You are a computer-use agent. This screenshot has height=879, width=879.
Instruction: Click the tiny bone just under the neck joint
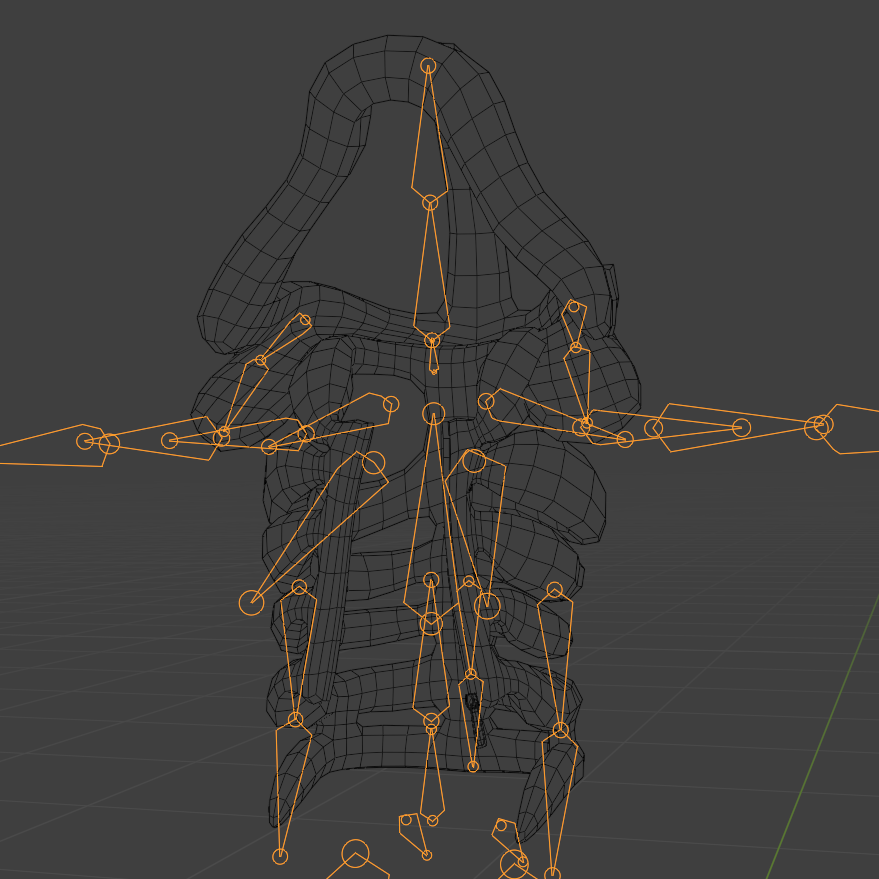(x=433, y=358)
